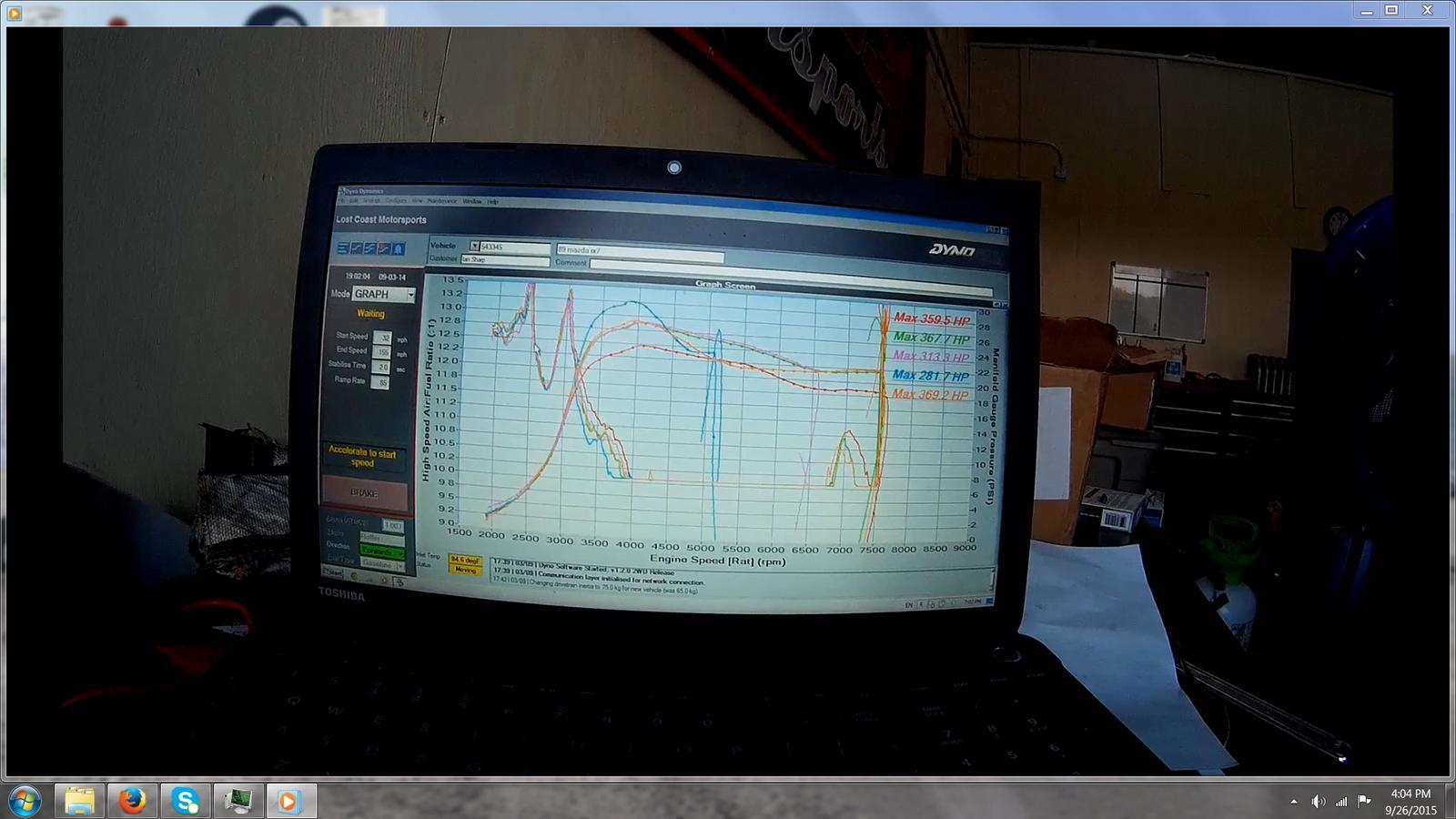The image size is (1456, 819).
Task: Click rightmost bell-shaped Dyno toolbar icon
Action: tap(398, 248)
